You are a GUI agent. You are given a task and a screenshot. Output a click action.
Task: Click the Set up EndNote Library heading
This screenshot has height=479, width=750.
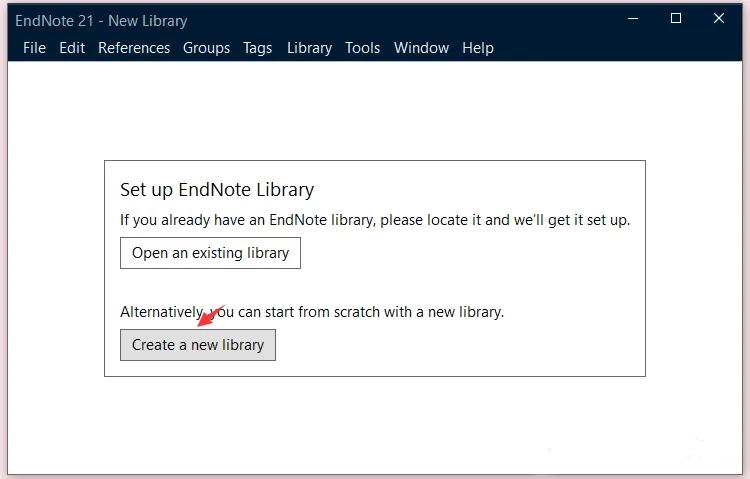(217, 189)
